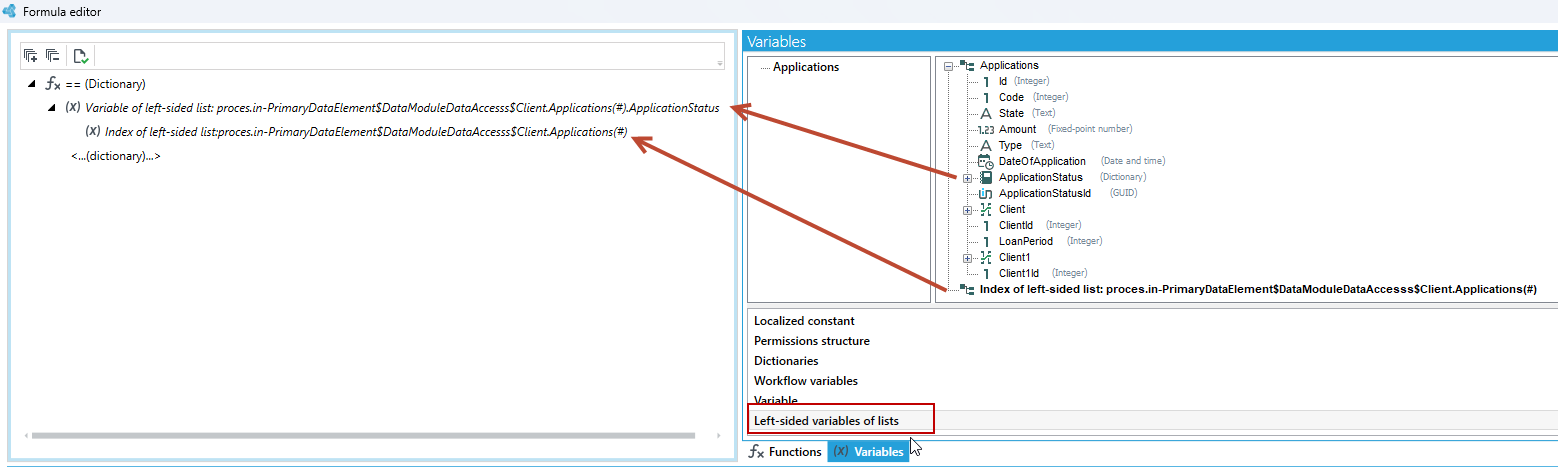Expand the Client node
Viewport: 1558px width, 467px height.
click(x=967, y=210)
